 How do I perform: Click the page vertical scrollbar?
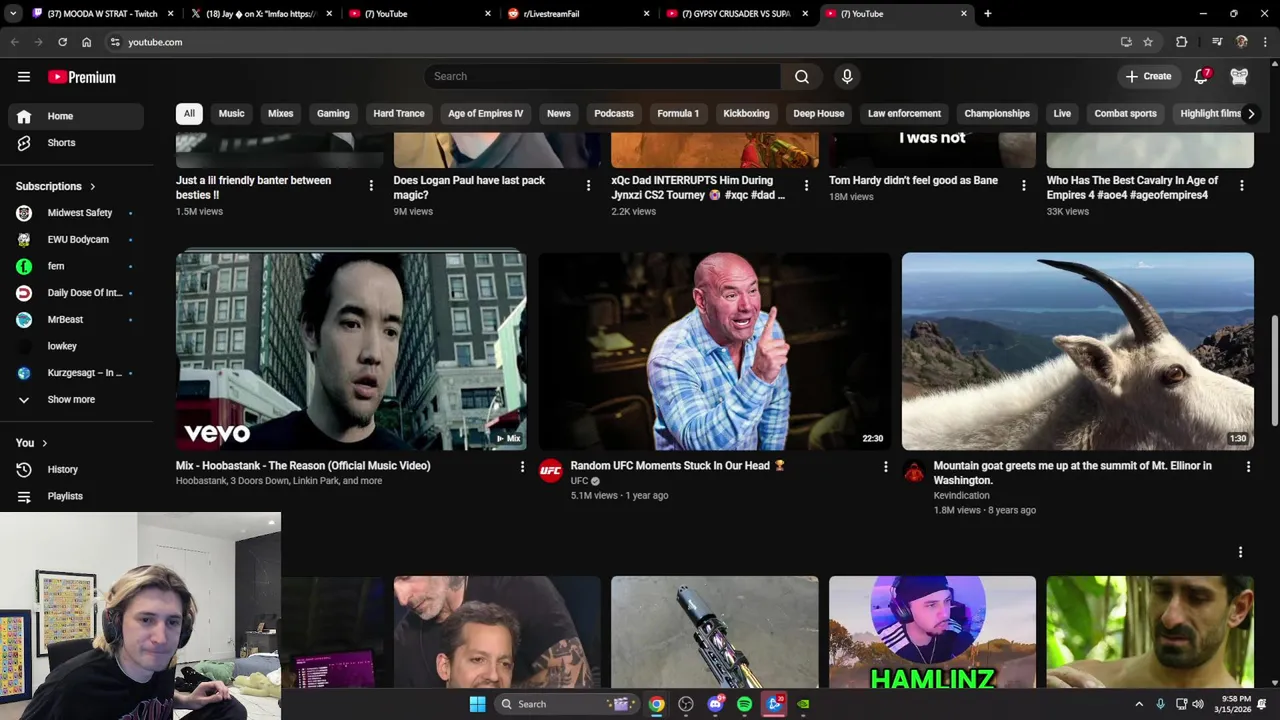(x=1274, y=370)
